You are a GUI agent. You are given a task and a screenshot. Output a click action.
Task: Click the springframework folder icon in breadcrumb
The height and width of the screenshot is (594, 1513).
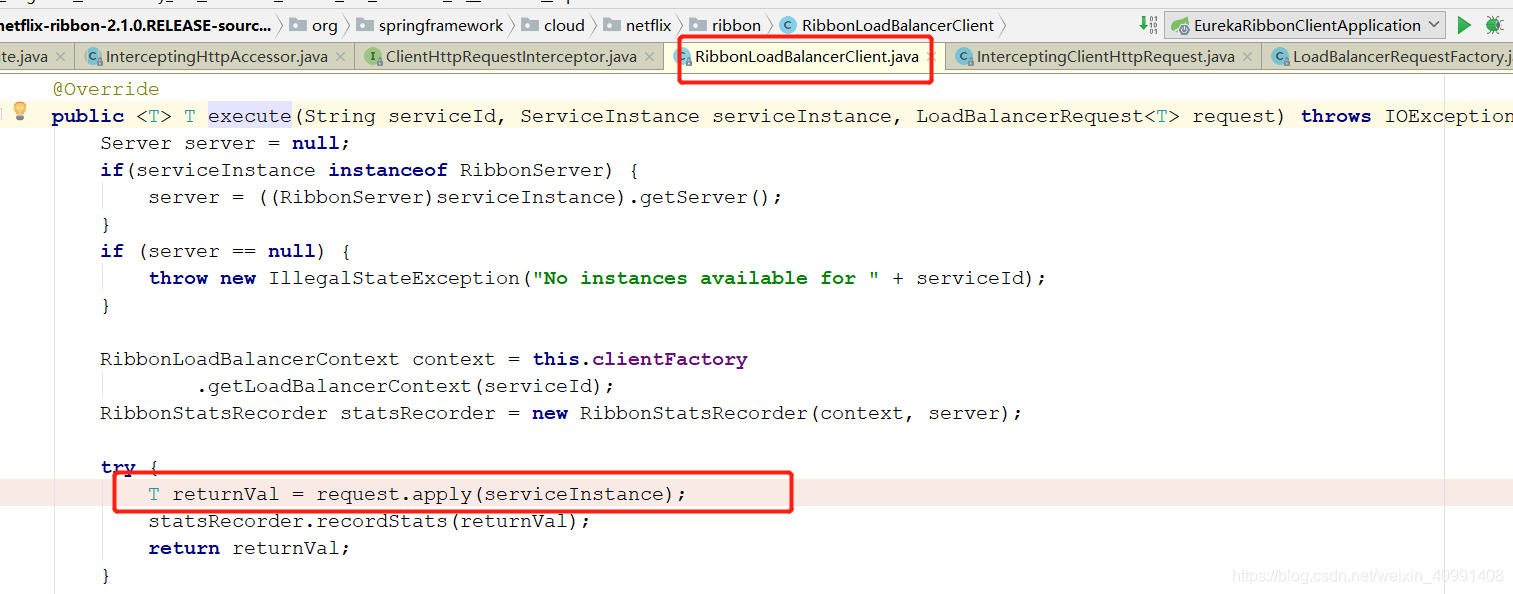pos(364,25)
